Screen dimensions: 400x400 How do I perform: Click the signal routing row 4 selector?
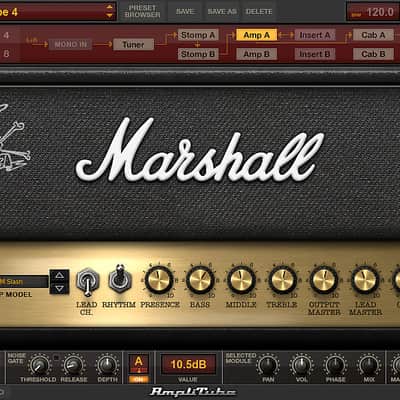click(x=6, y=35)
